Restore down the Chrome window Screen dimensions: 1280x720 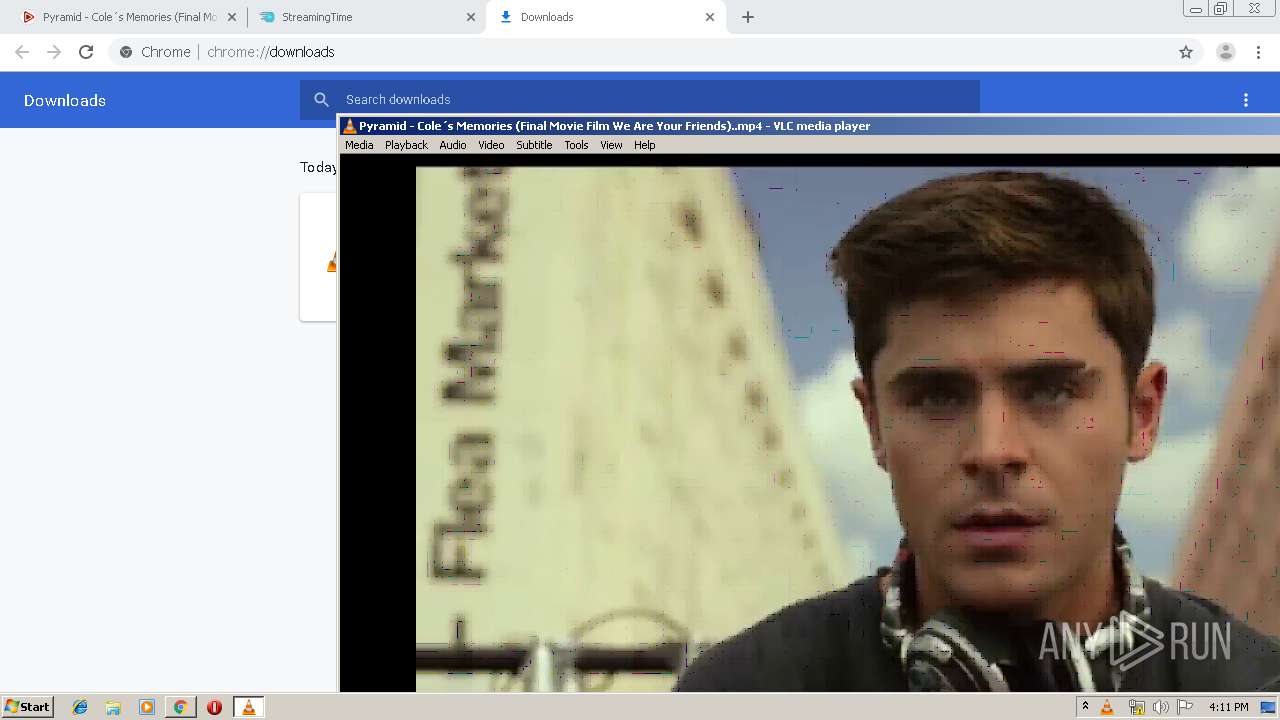pos(1221,9)
